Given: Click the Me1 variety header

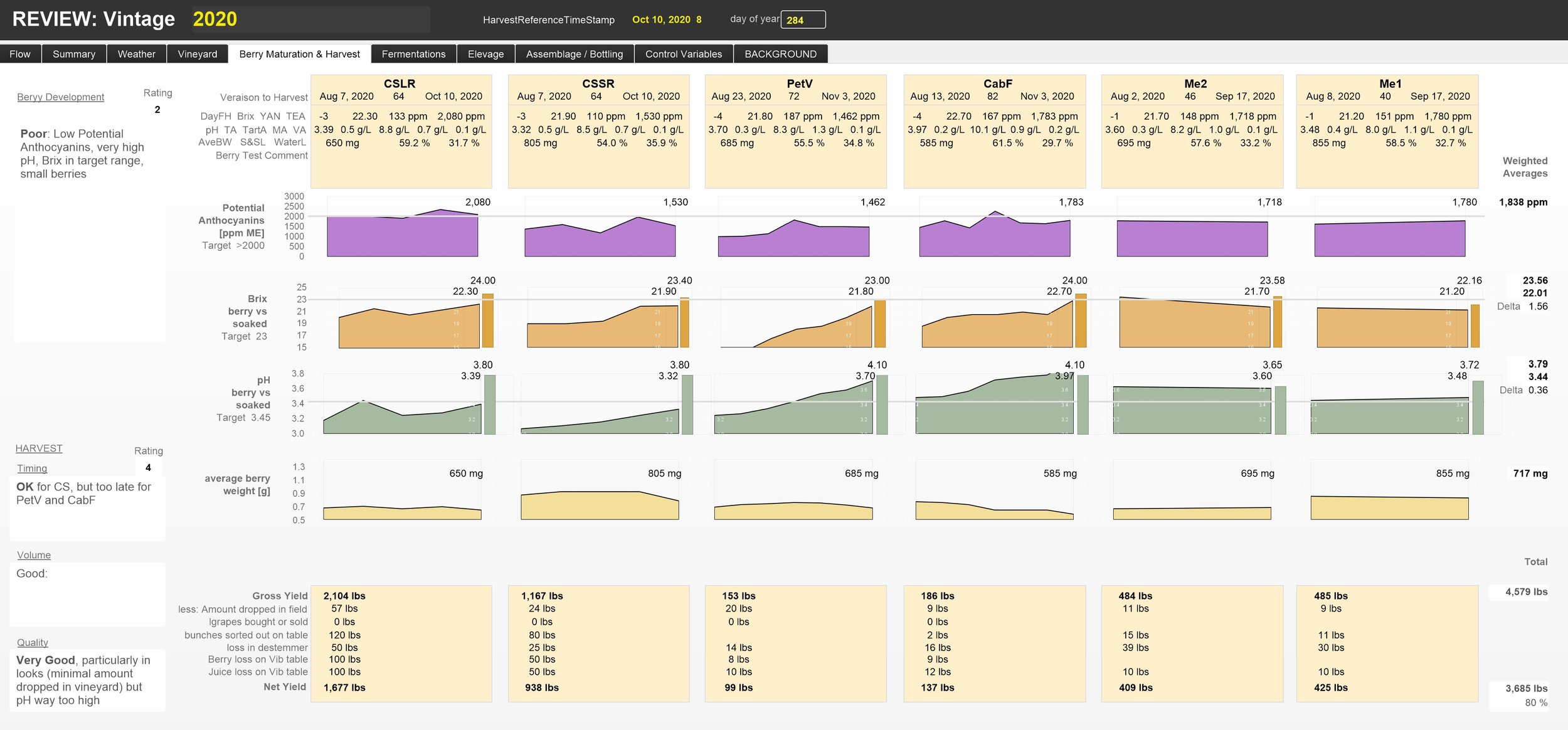Looking at the screenshot, I should [1390, 83].
